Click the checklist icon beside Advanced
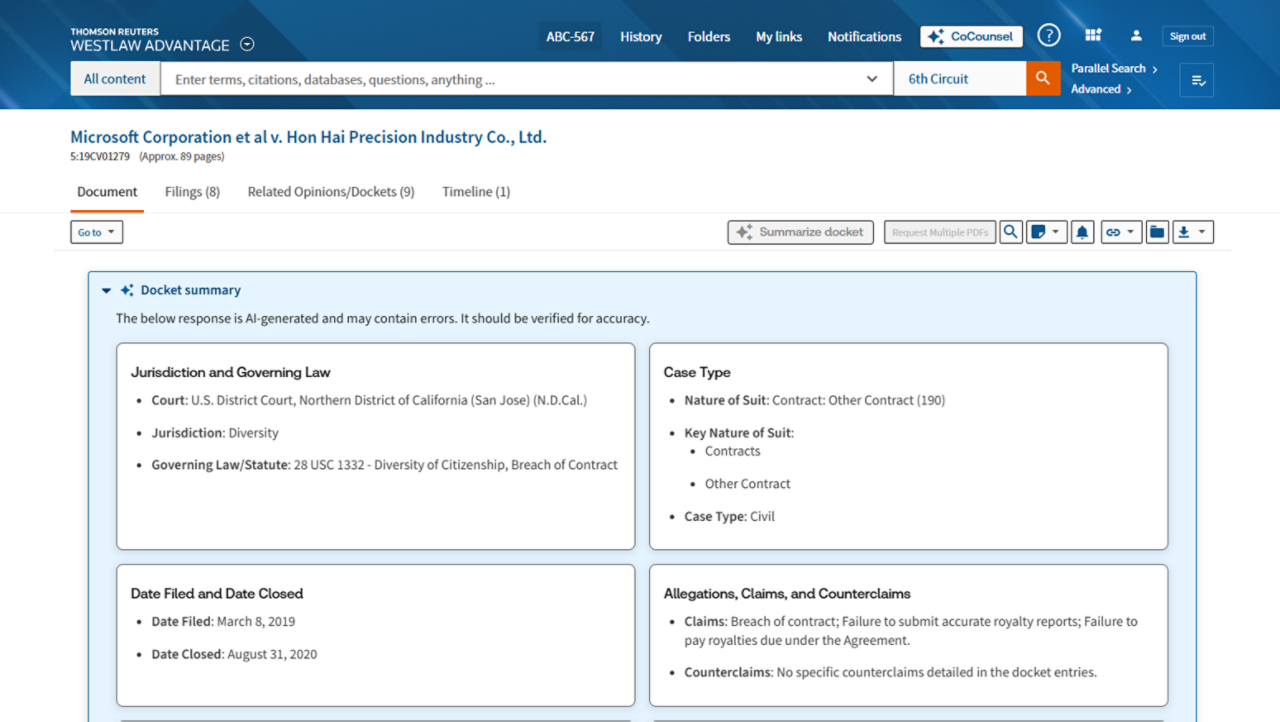 pyautogui.click(x=1196, y=80)
